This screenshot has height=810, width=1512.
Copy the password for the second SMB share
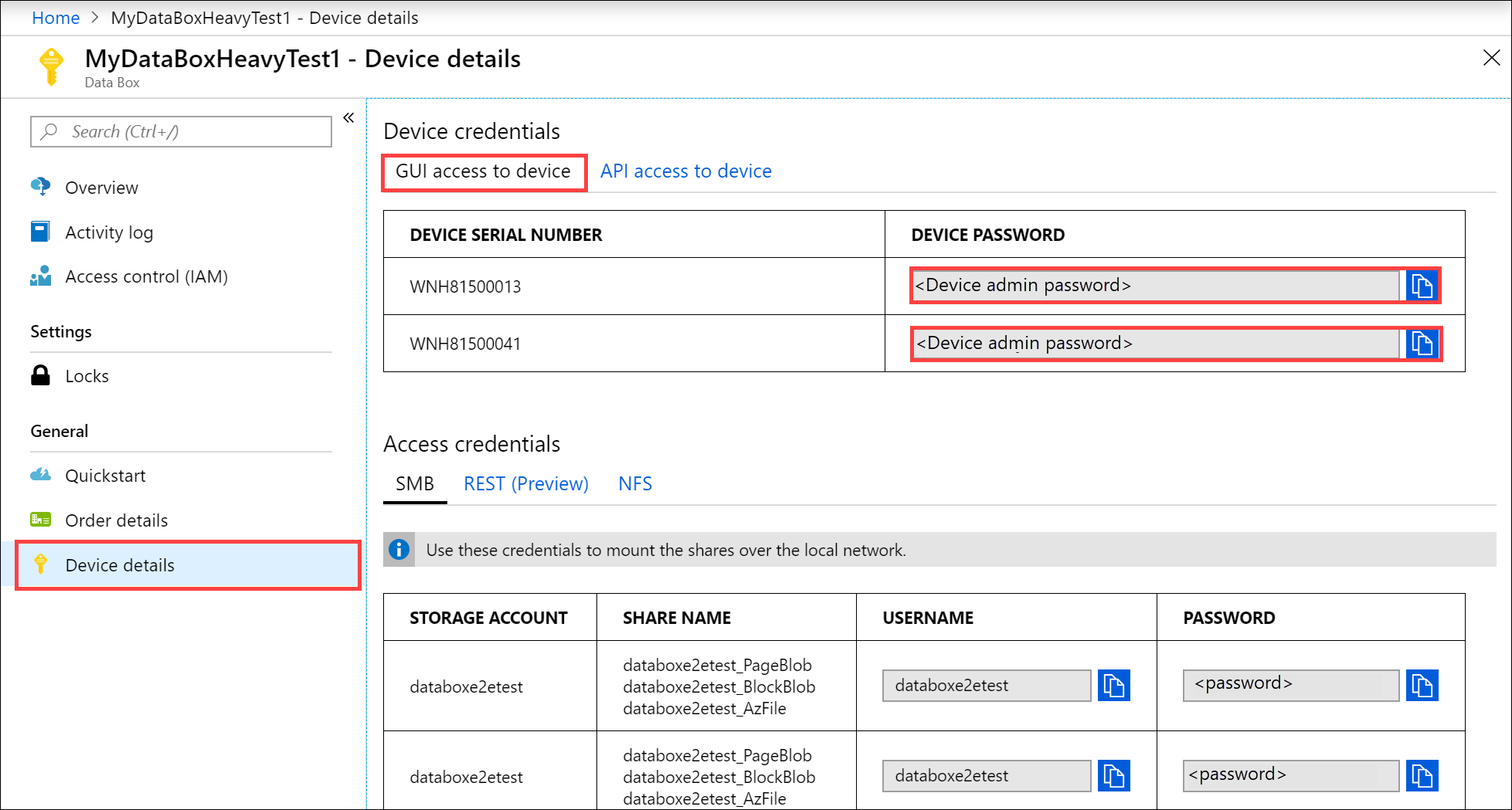click(1422, 775)
